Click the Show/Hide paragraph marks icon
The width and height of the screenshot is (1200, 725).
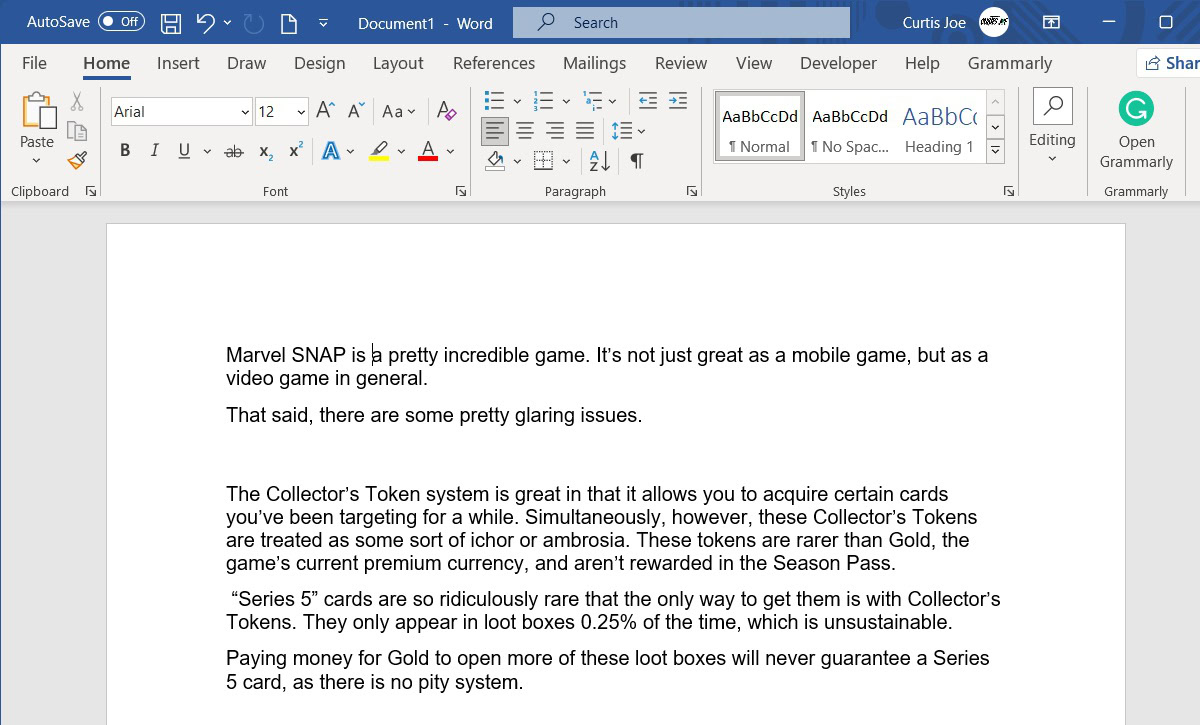pos(636,161)
